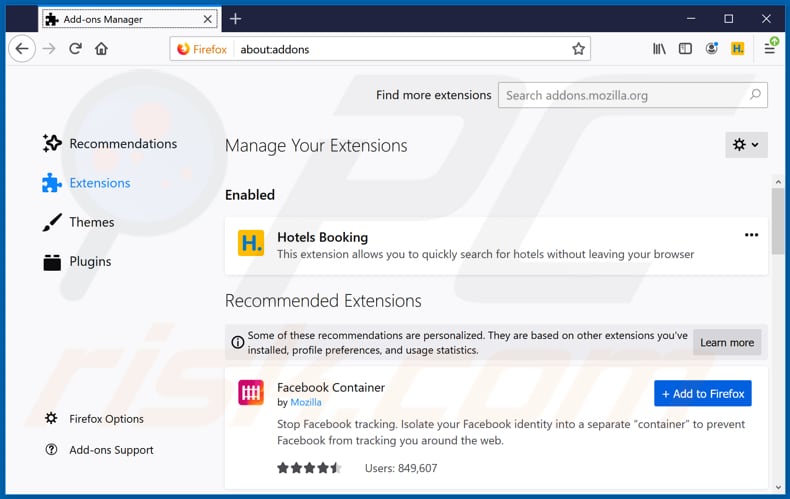
Task: Open a new tab with plus
Action: tap(235, 19)
